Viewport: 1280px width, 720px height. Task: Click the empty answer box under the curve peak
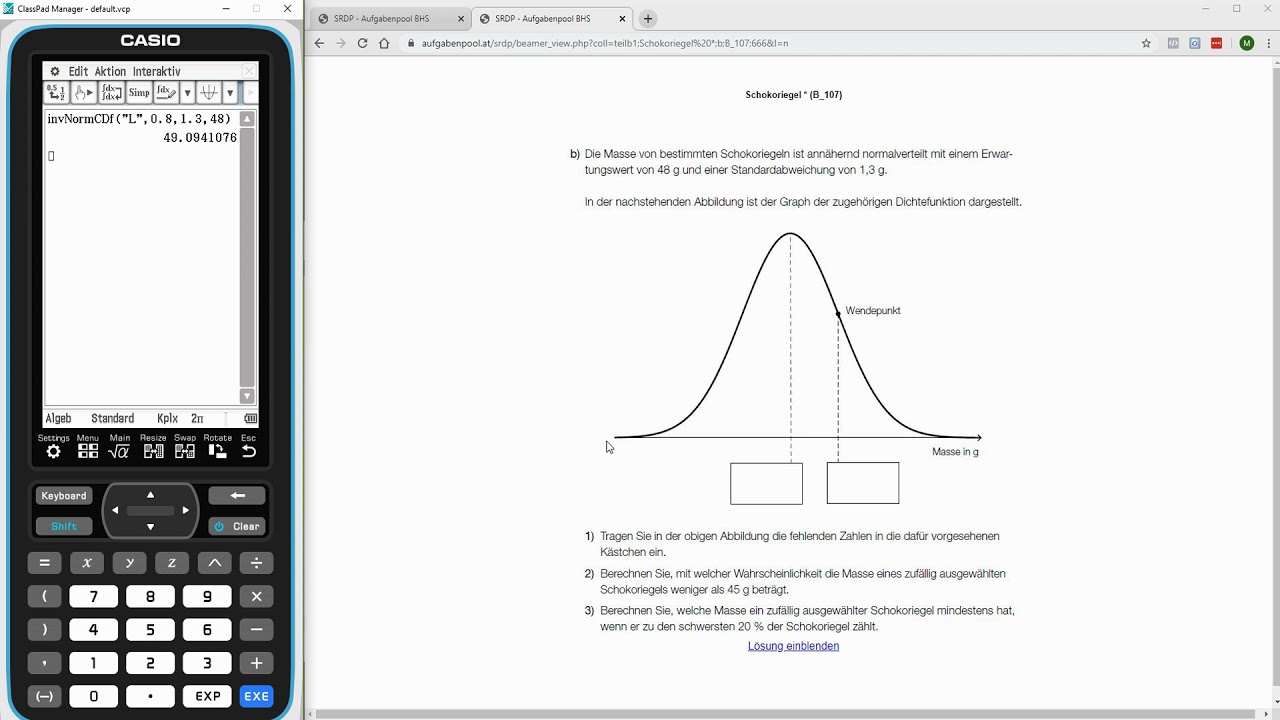tap(766, 483)
